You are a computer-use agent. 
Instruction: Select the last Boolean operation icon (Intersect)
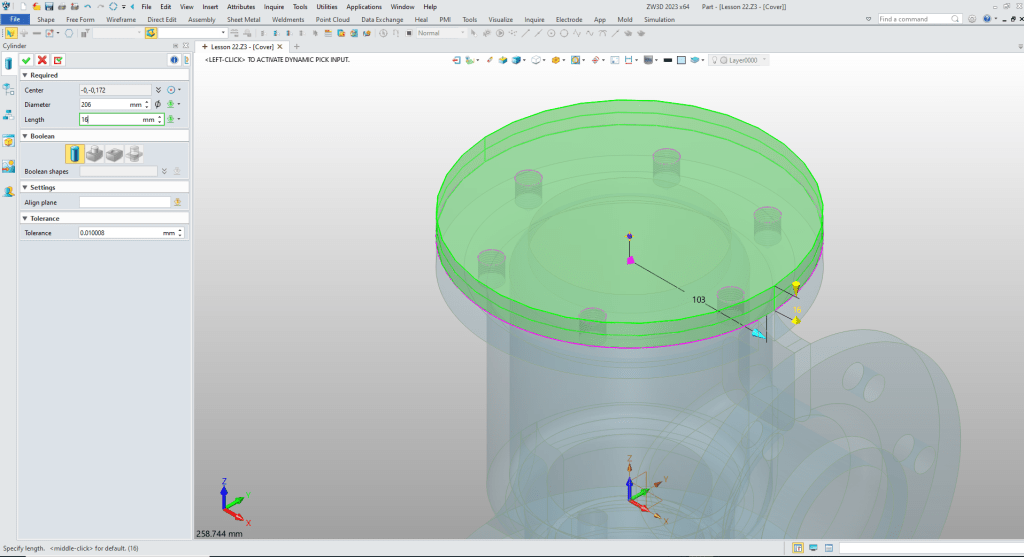tap(133, 153)
